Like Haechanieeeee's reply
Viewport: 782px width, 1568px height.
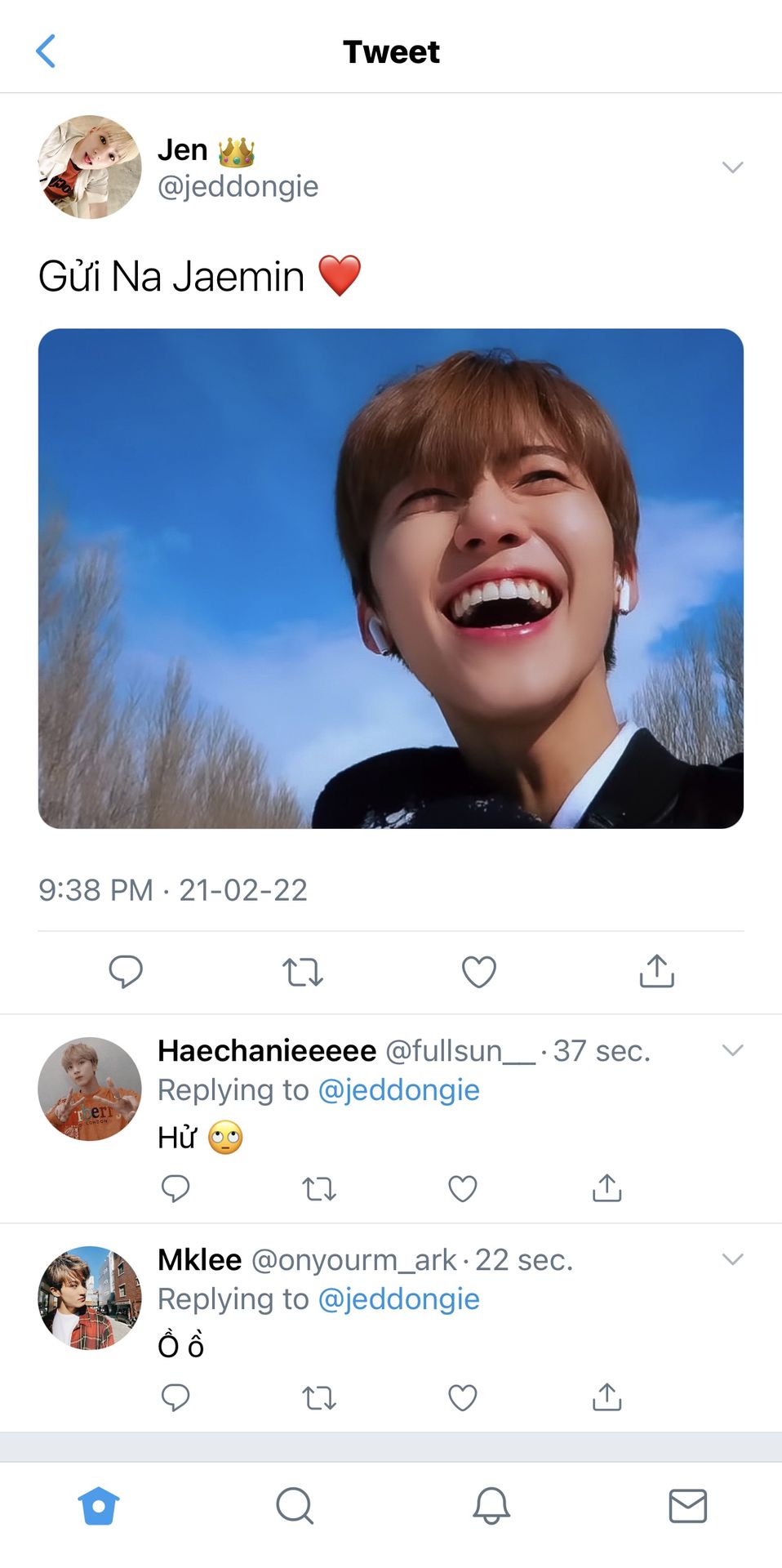[x=463, y=1188]
